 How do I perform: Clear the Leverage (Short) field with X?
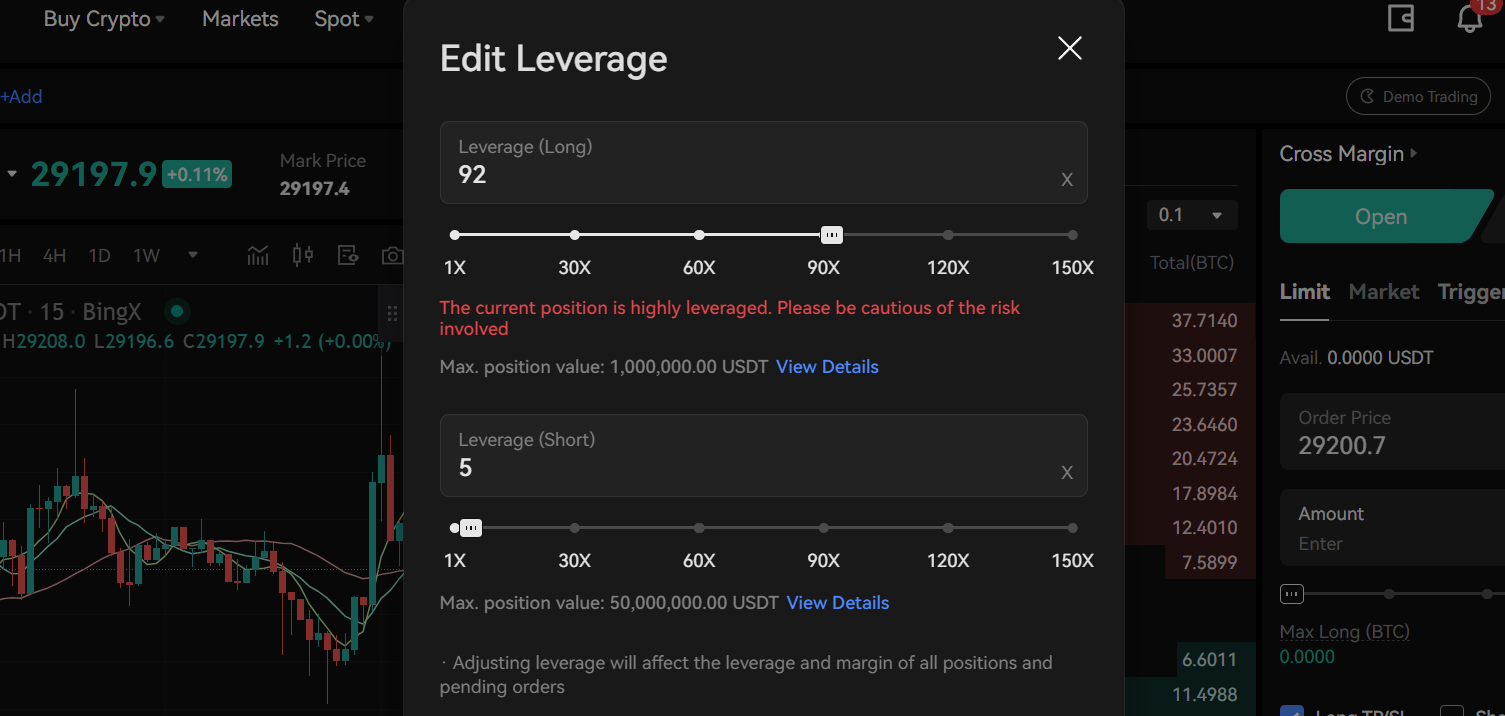point(1067,473)
